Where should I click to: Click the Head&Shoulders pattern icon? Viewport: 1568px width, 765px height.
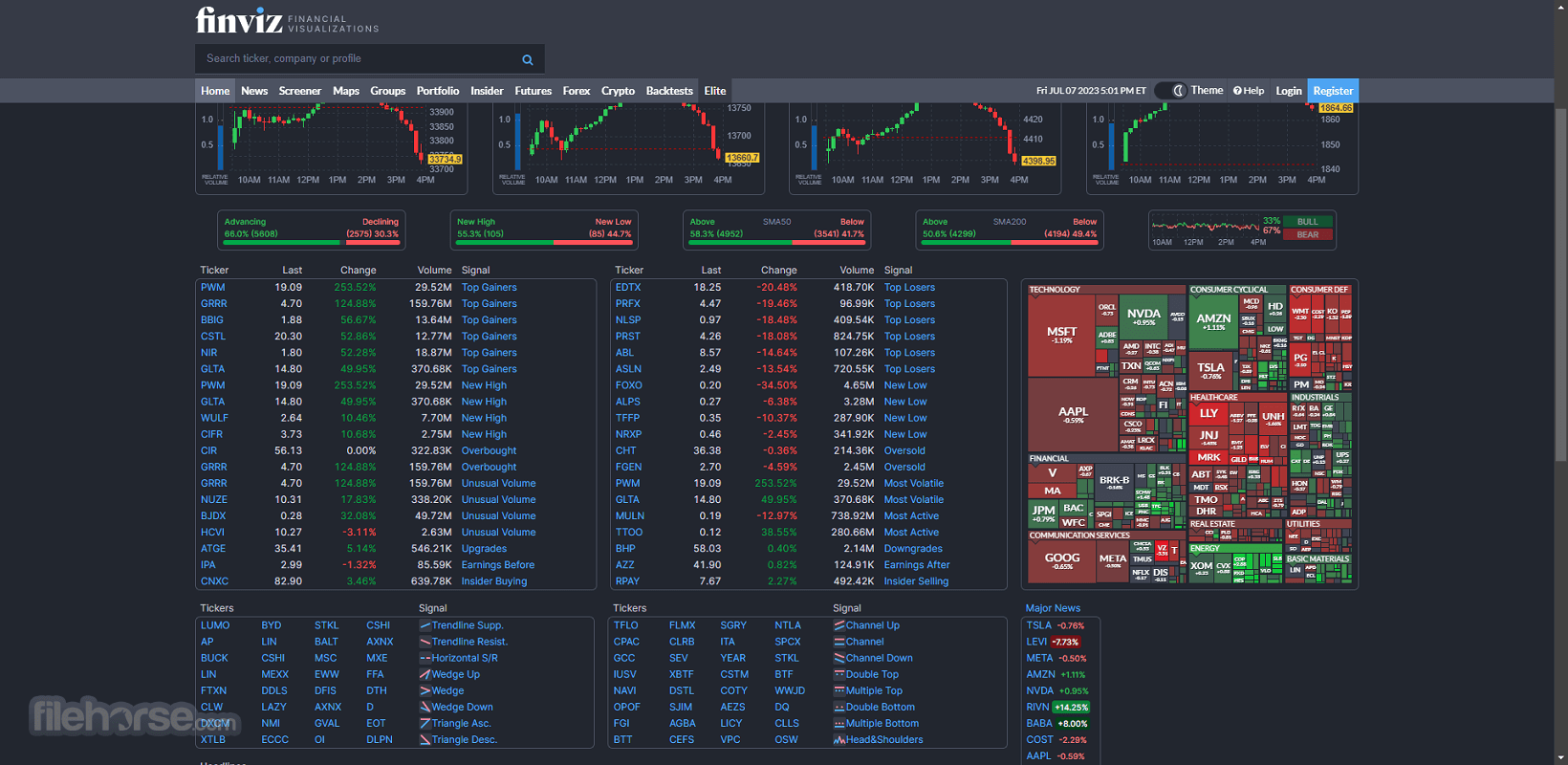839,739
